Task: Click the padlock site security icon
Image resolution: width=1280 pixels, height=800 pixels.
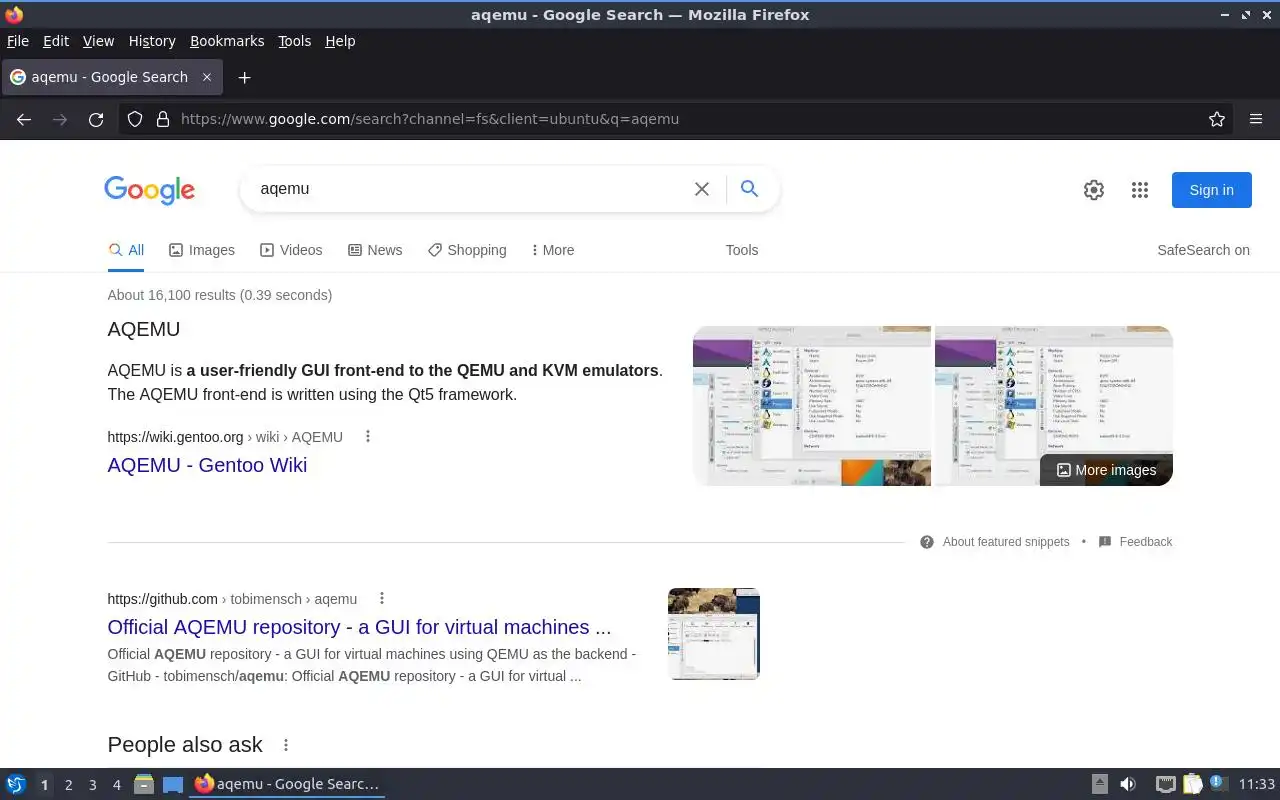Action: tap(163, 119)
